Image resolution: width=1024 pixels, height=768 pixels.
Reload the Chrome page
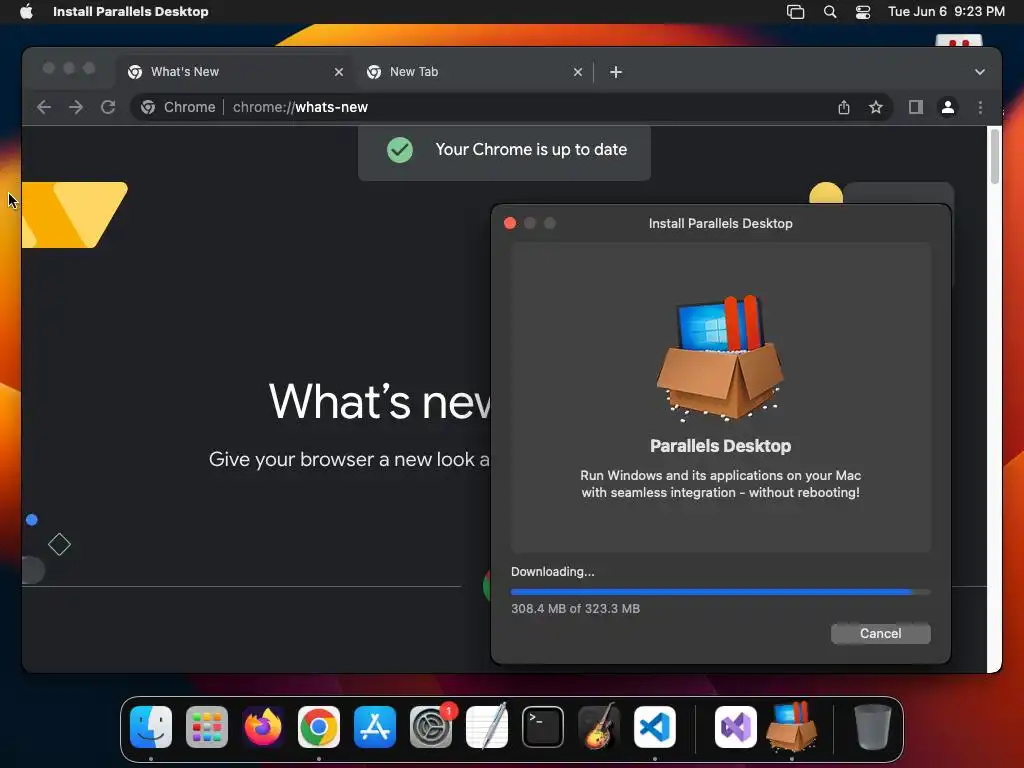pos(108,107)
